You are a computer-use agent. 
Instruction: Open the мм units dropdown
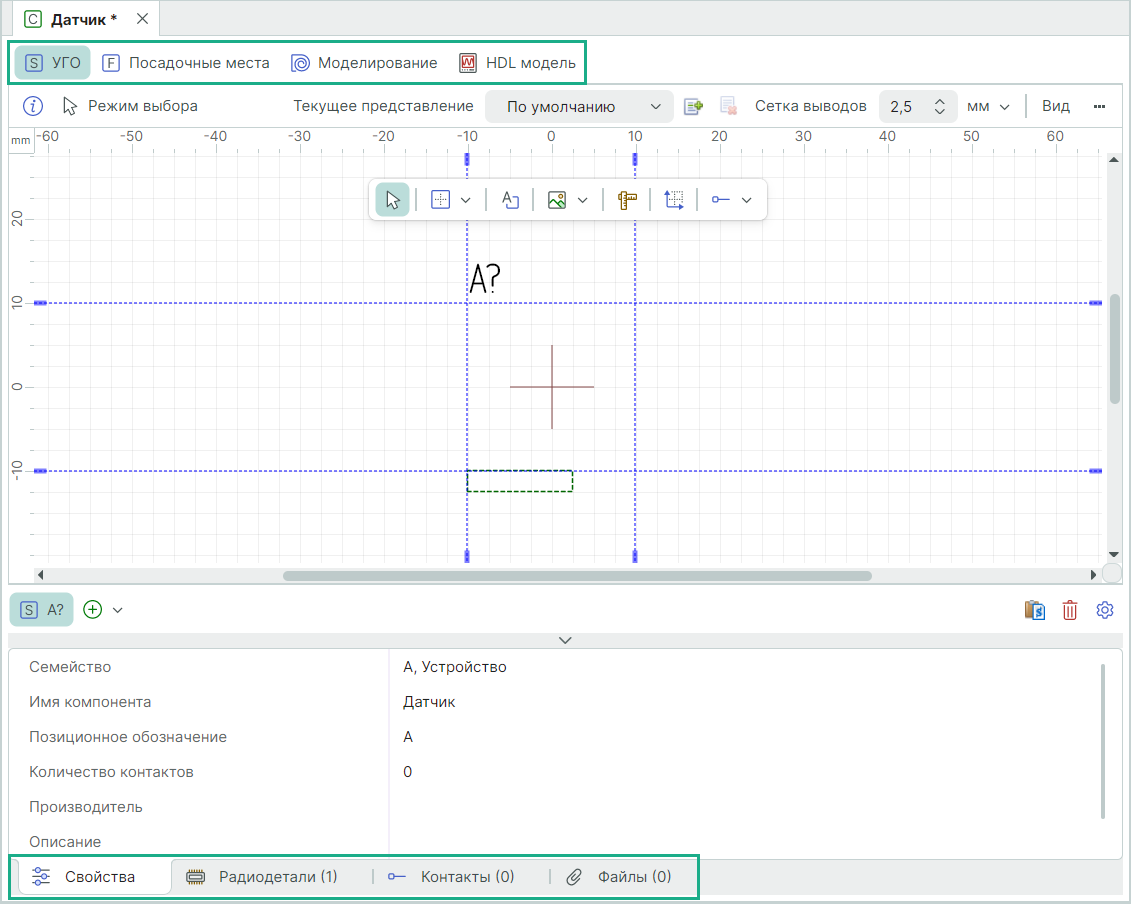click(988, 106)
